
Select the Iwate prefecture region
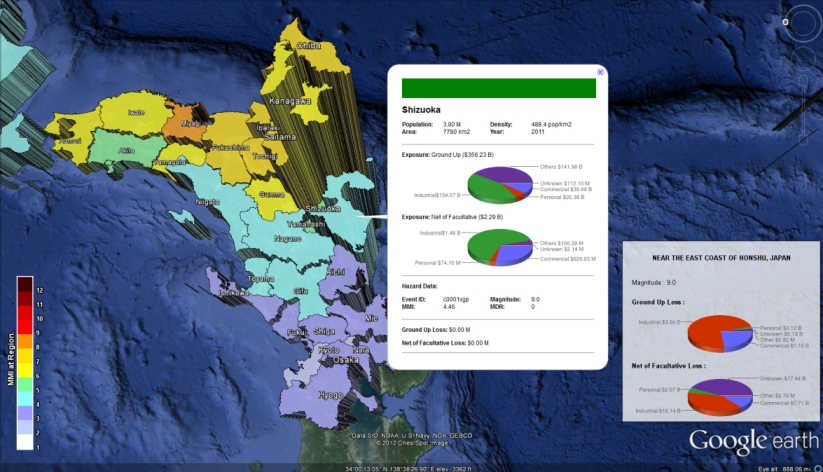click(x=136, y=115)
